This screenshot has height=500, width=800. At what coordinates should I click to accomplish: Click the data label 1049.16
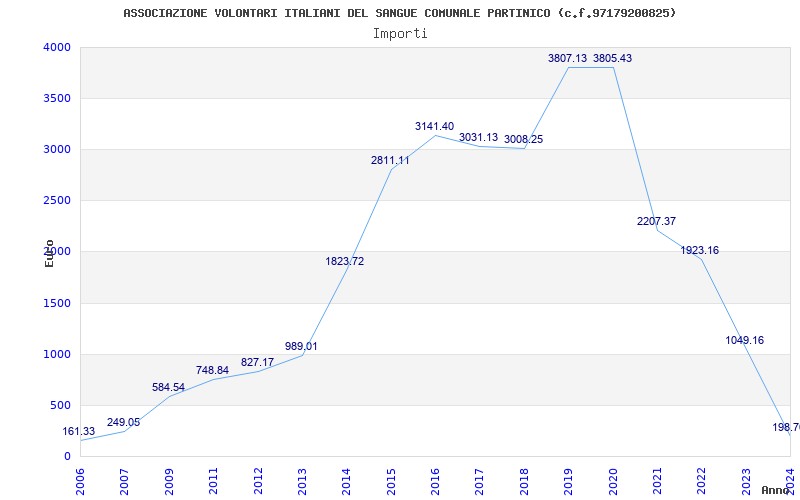(744, 340)
